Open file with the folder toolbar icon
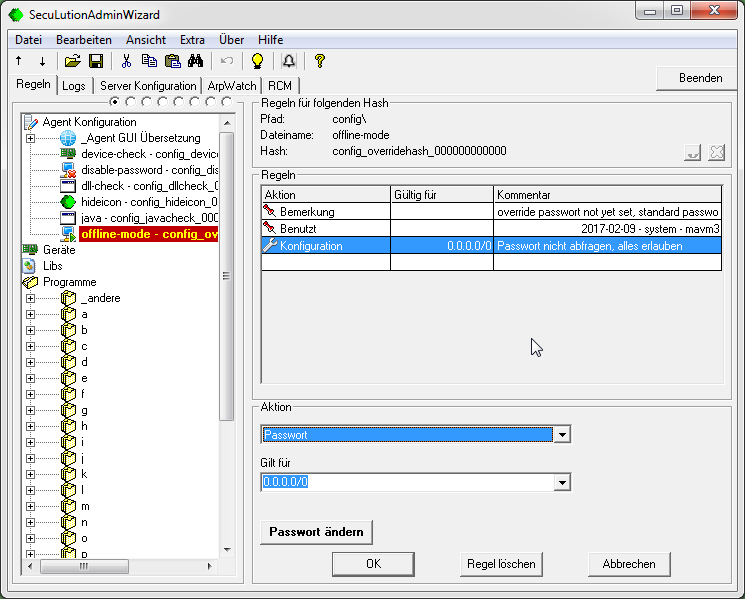Screen dimensions: 745x599 (x=73, y=61)
